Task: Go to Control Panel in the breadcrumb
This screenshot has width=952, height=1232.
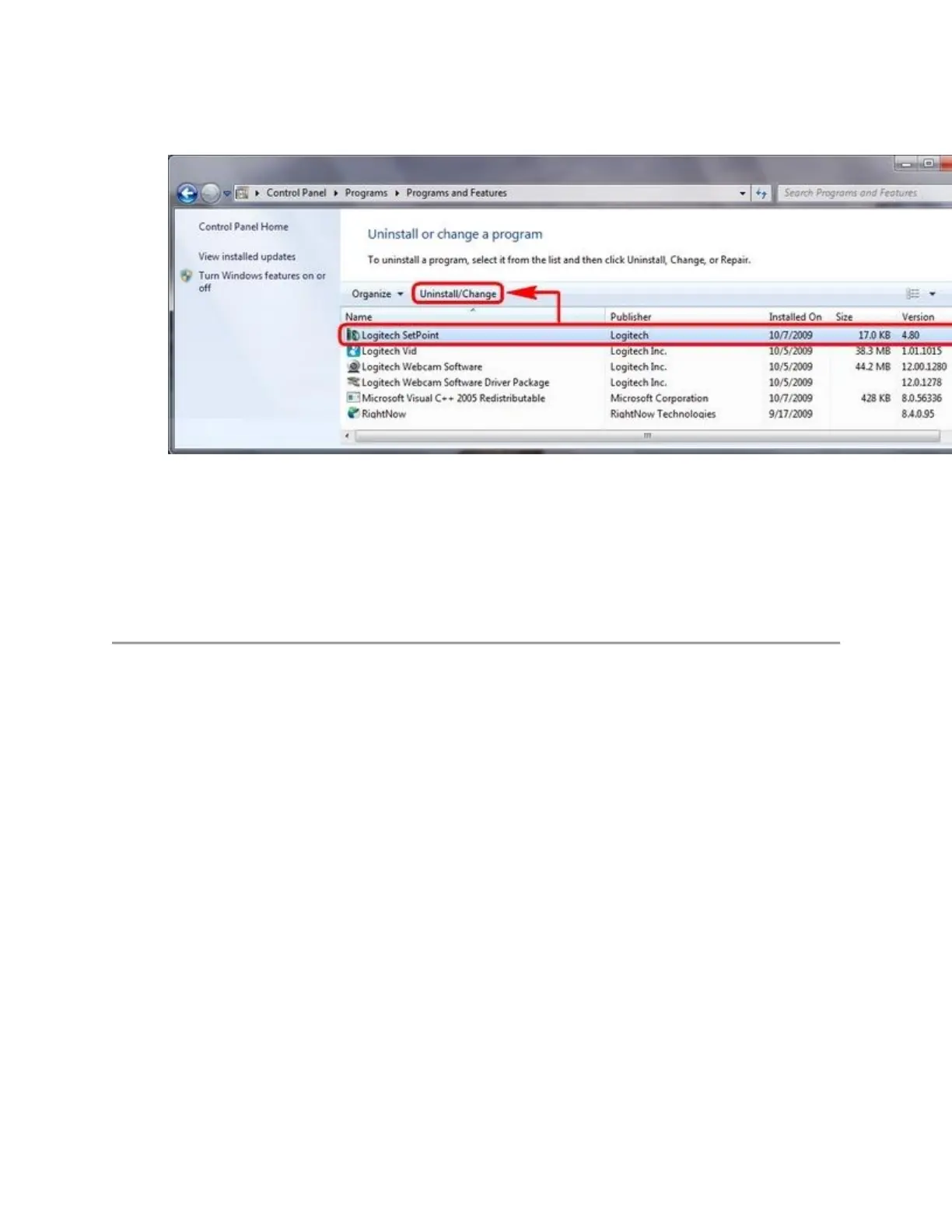Action: point(296,193)
